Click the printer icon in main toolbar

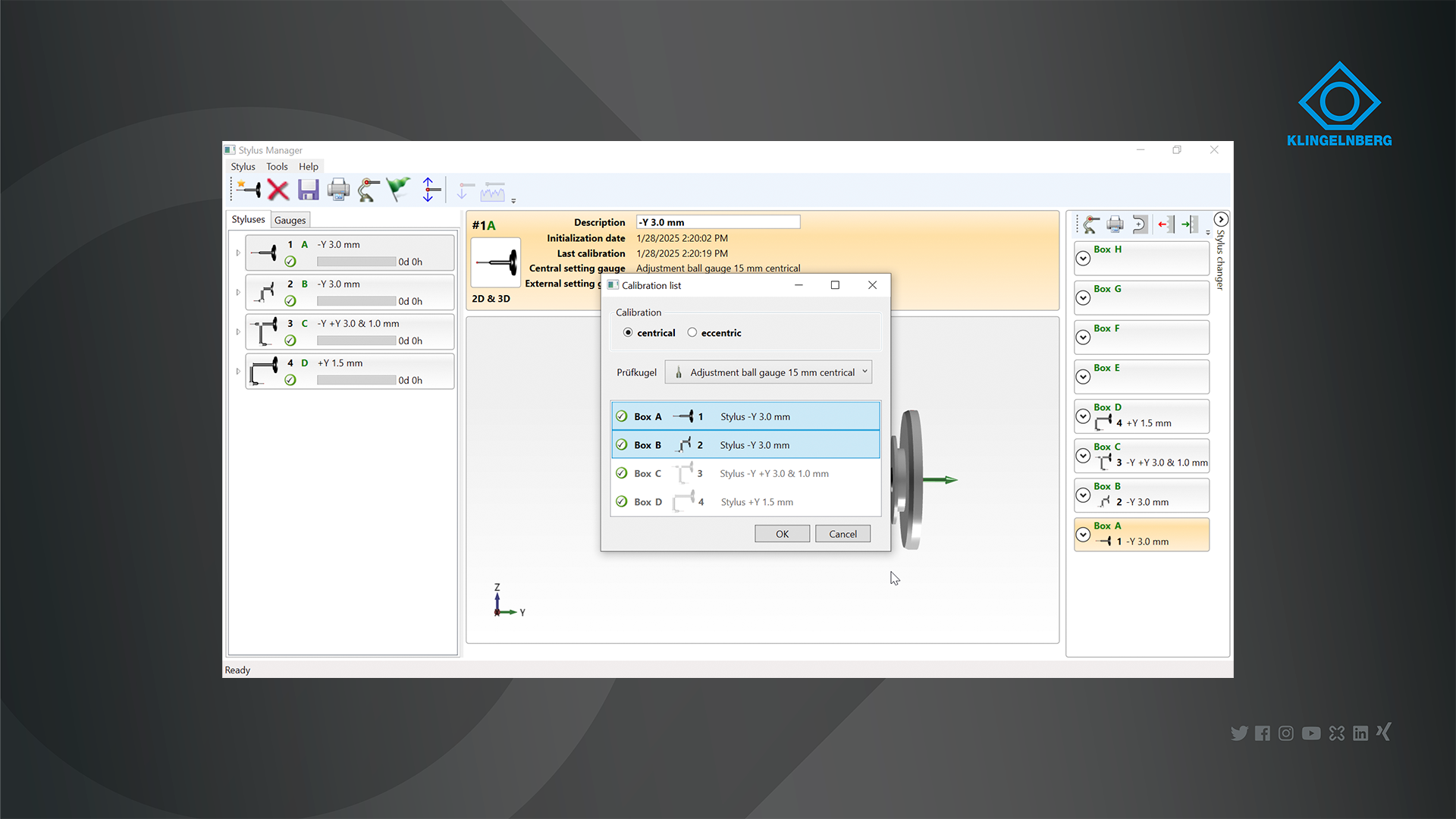(338, 190)
